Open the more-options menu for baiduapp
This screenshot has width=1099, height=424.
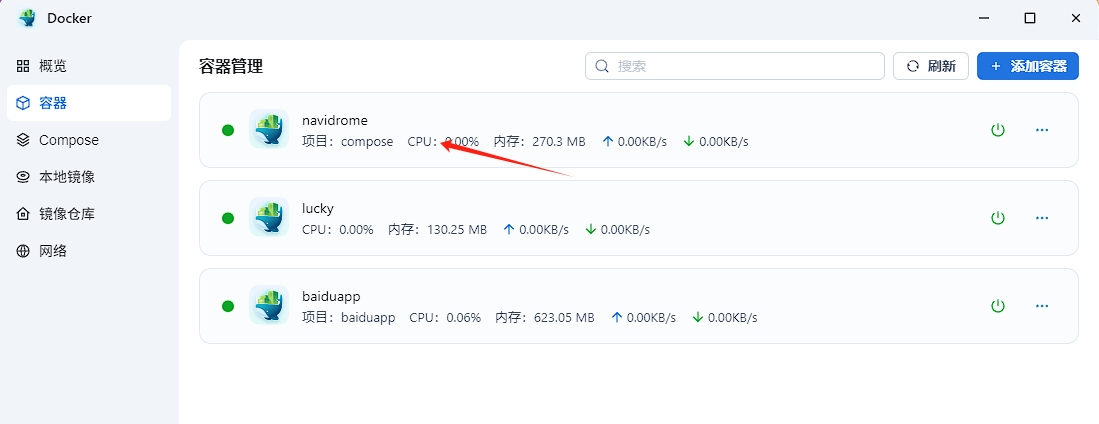[x=1042, y=306]
